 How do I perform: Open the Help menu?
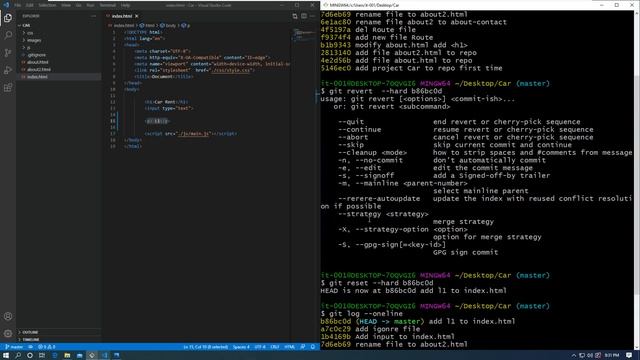coord(125,5)
